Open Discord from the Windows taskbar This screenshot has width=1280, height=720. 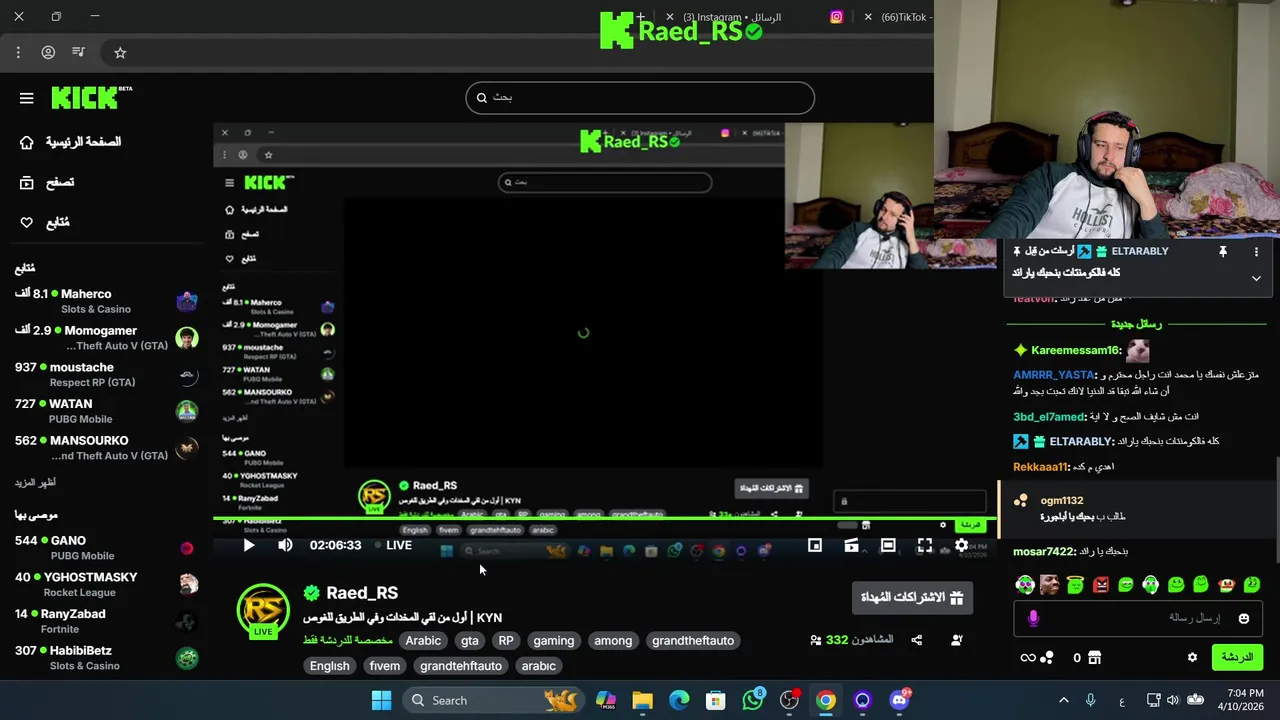[x=899, y=700]
